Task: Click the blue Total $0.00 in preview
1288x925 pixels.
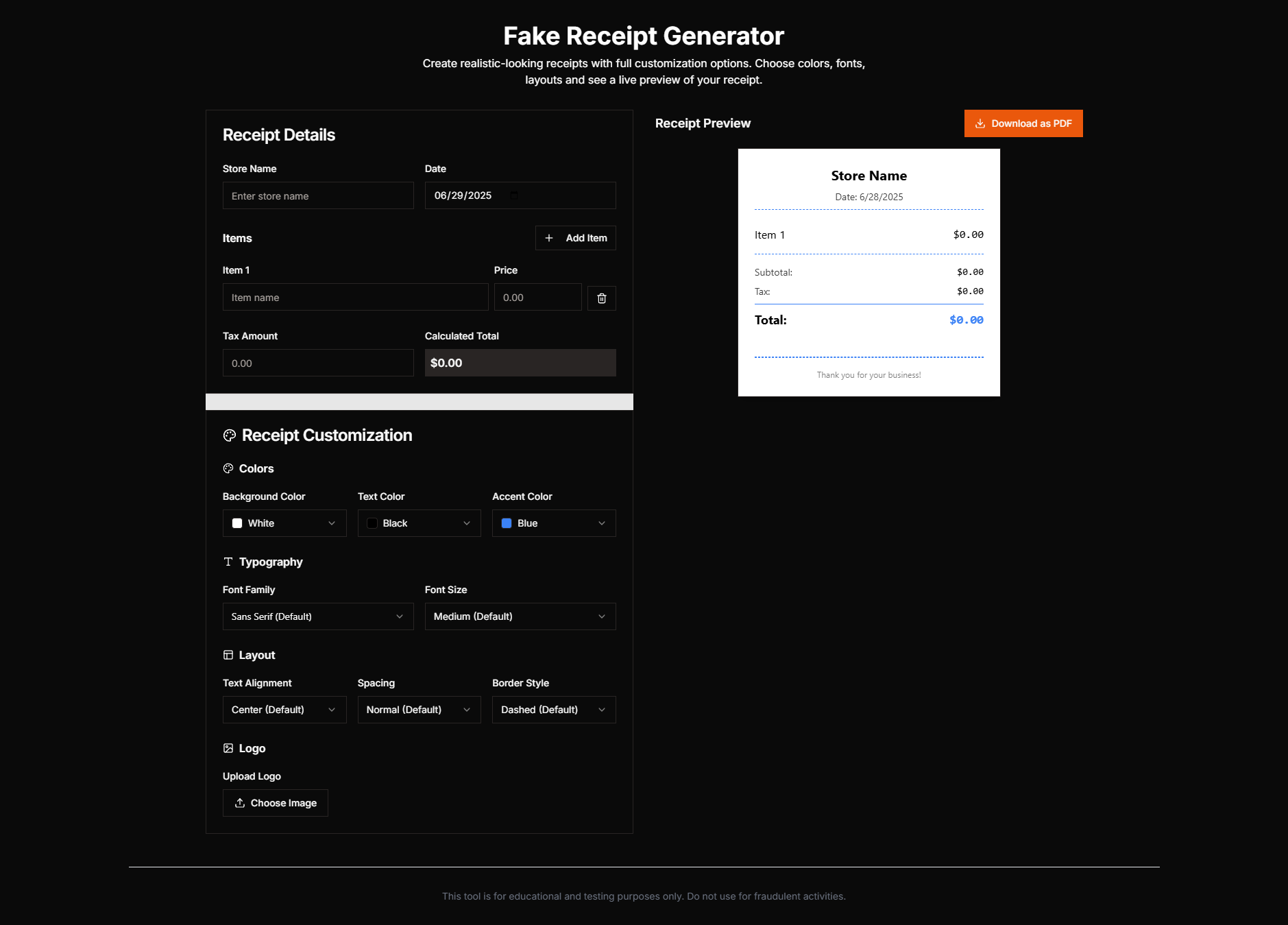Action: coord(967,320)
